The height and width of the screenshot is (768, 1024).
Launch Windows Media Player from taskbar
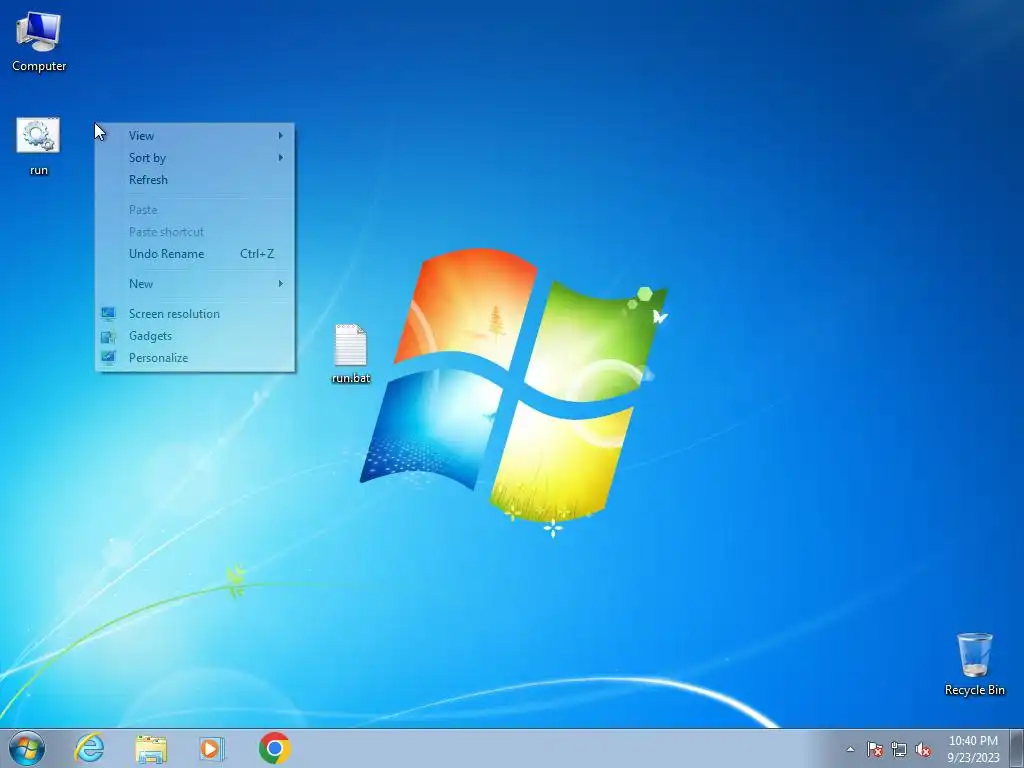point(212,749)
